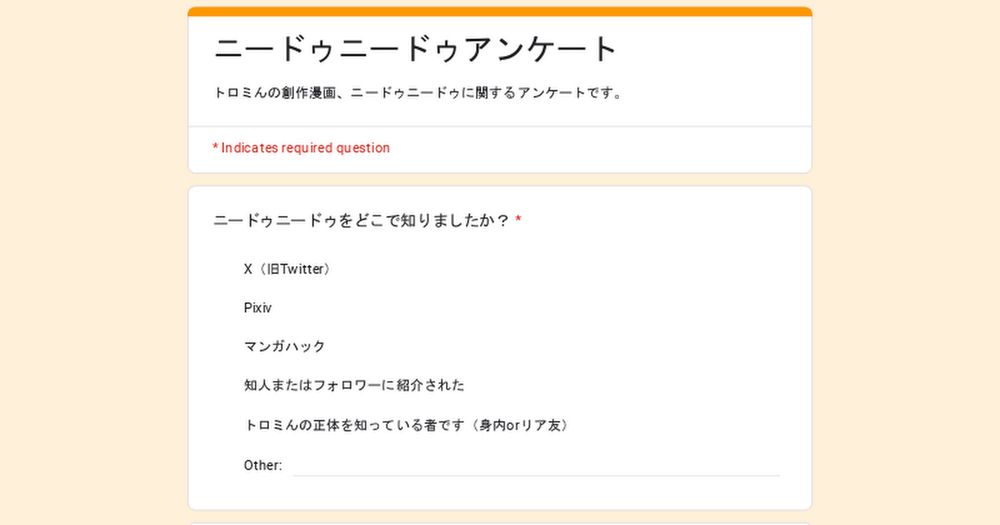Select the "X（旧Twitter）" answer option

click(x=288, y=269)
